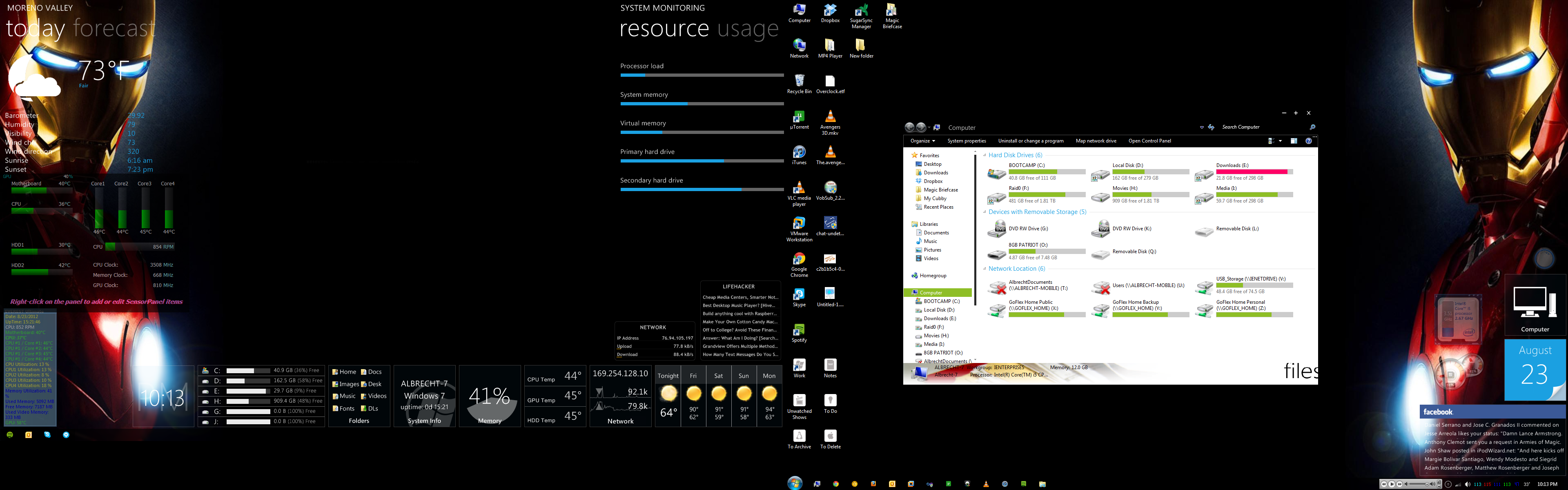
Task: Select the µTorrent desktop shortcut
Action: point(799,119)
